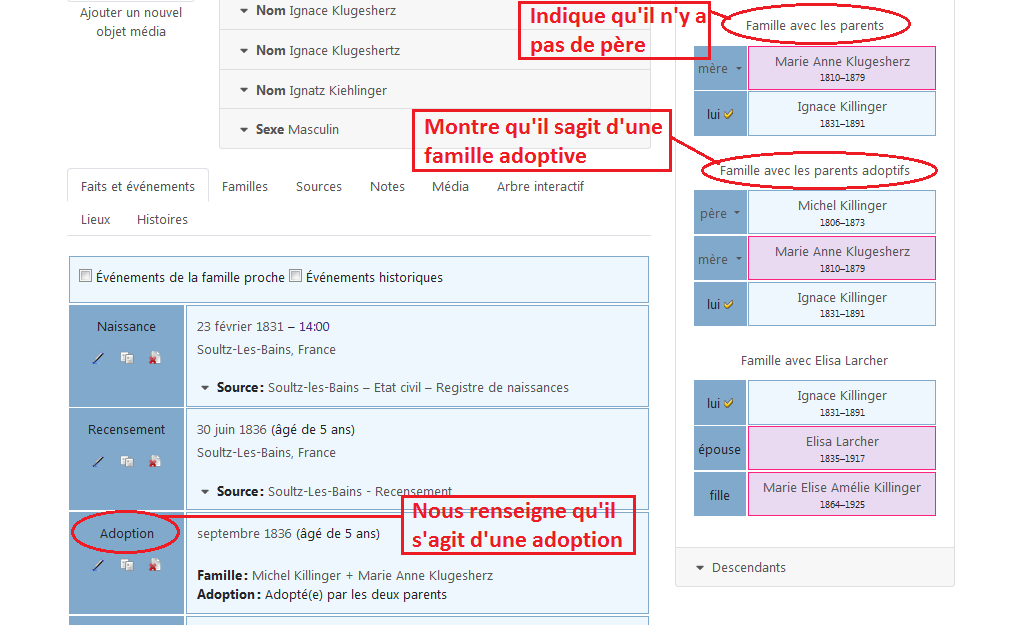Open the Arbre interactif tab
Image resolution: width=1020 pixels, height=625 pixels.
[540, 187]
